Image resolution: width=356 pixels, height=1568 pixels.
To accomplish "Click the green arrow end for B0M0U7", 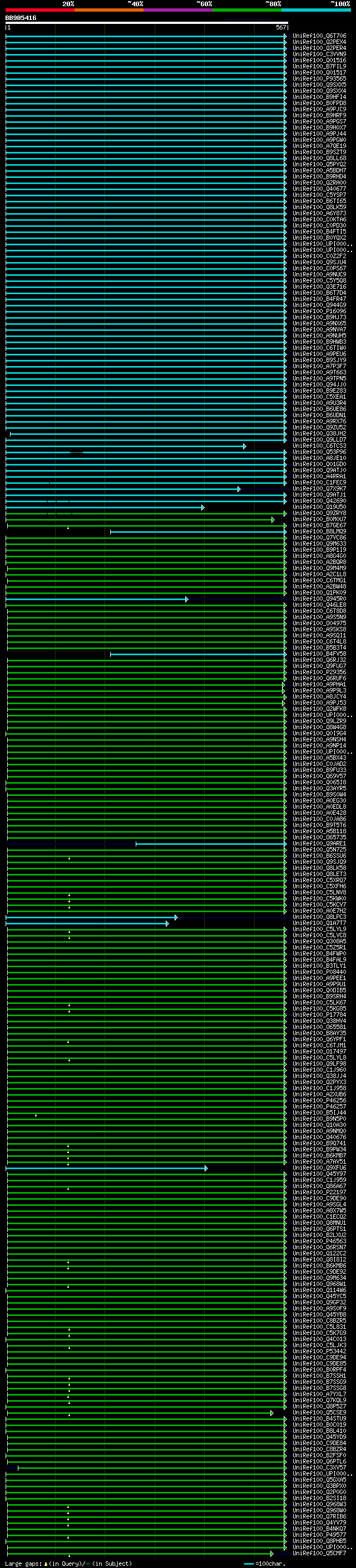I will click(273, 520).
